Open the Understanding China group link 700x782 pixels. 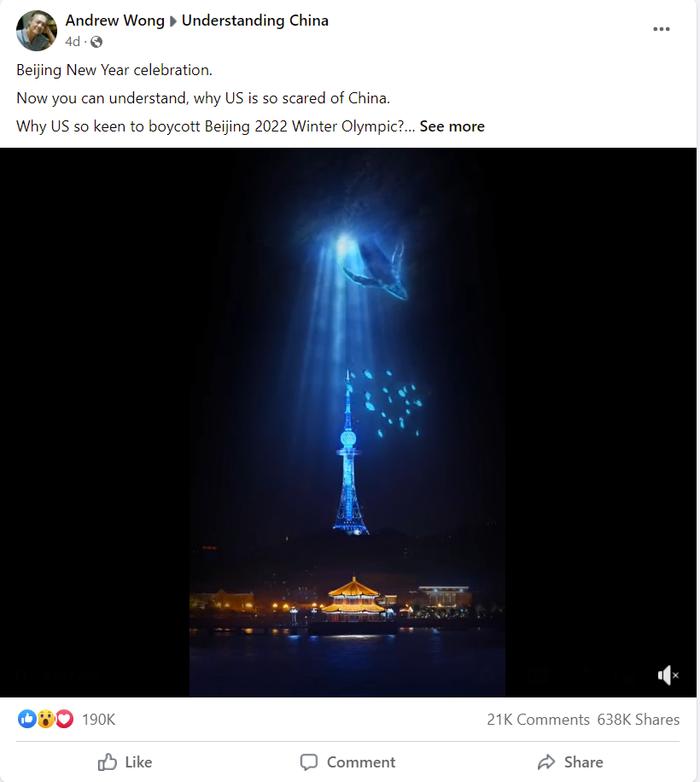255,20
